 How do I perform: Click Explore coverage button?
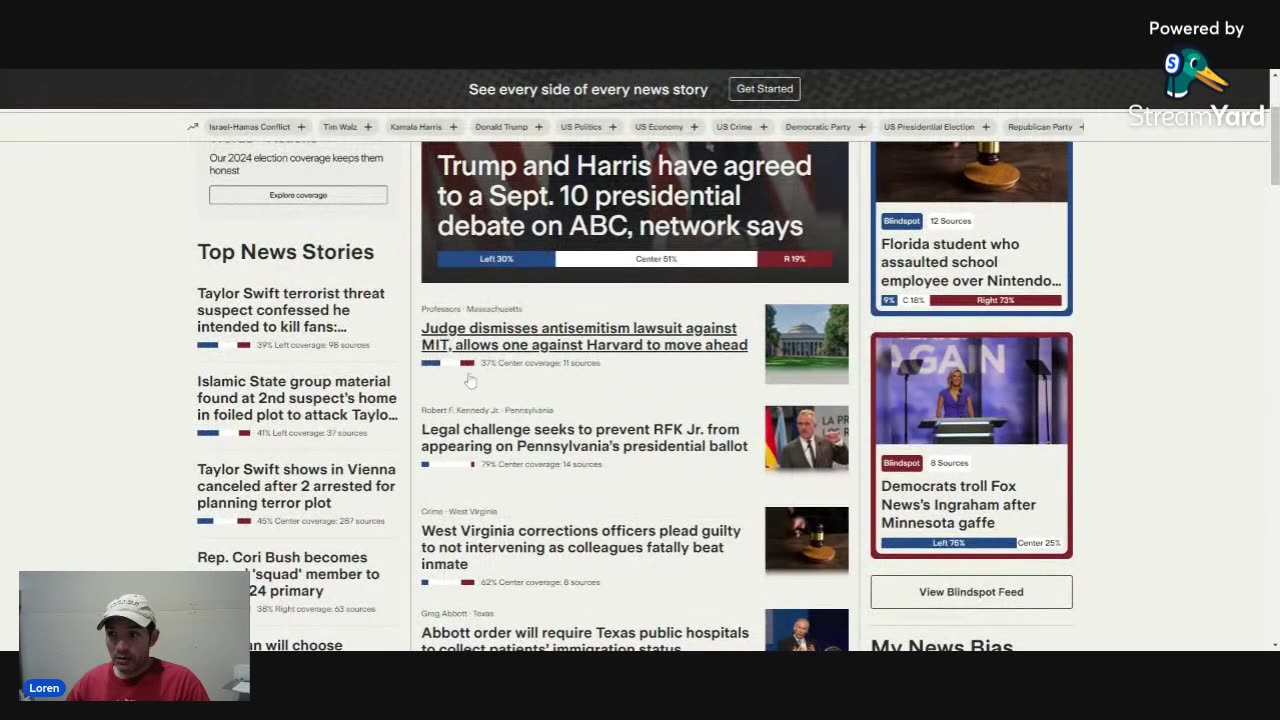tap(298, 195)
